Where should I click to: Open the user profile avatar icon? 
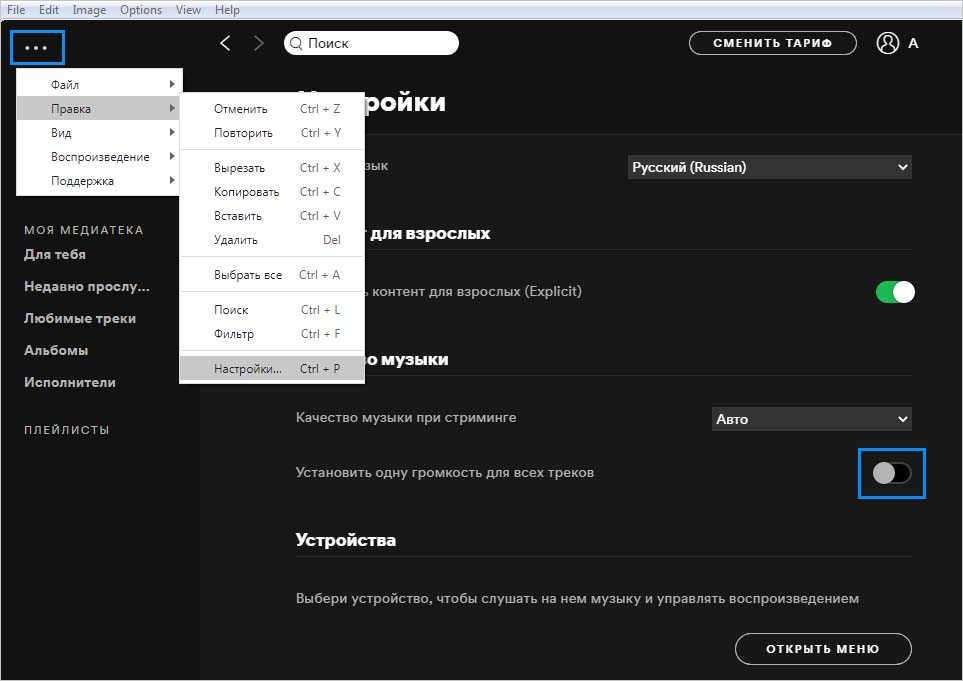[x=887, y=43]
